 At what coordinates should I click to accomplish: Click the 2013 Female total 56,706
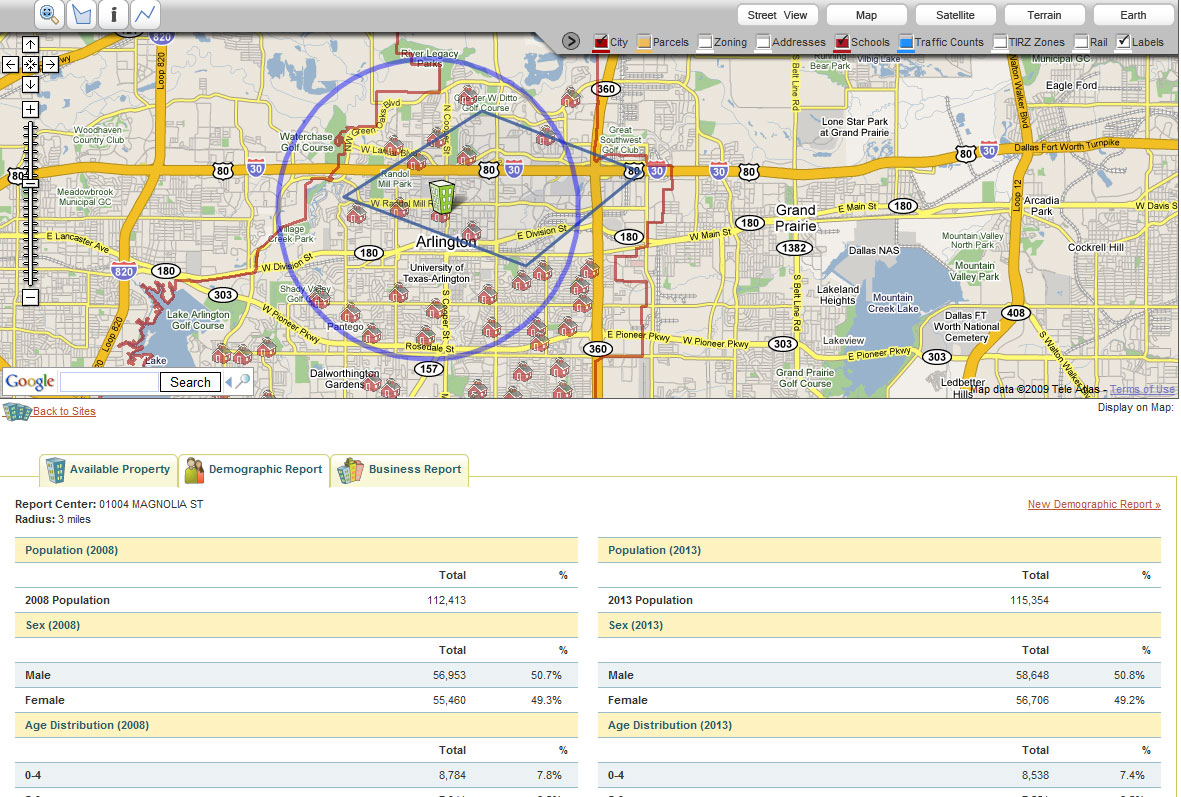pyautogui.click(x=1032, y=701)
